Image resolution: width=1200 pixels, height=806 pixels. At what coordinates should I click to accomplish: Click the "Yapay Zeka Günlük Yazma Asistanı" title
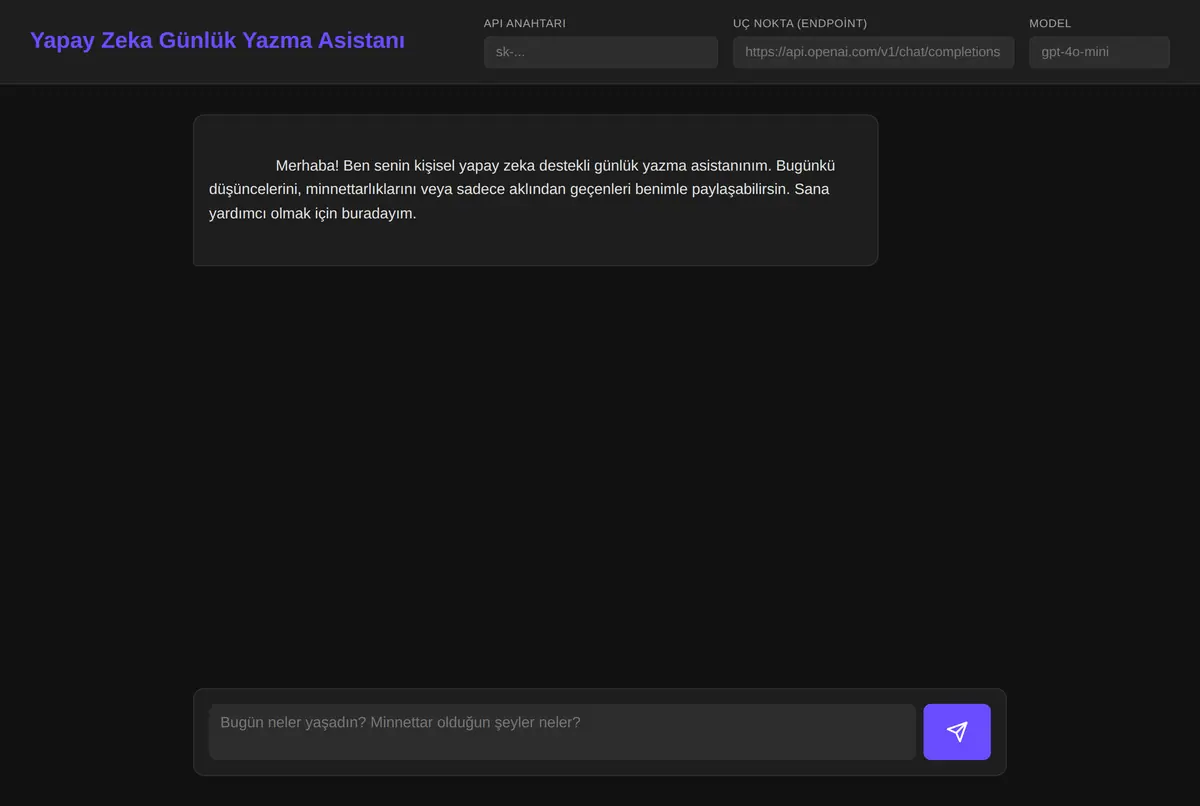point(218,41)
